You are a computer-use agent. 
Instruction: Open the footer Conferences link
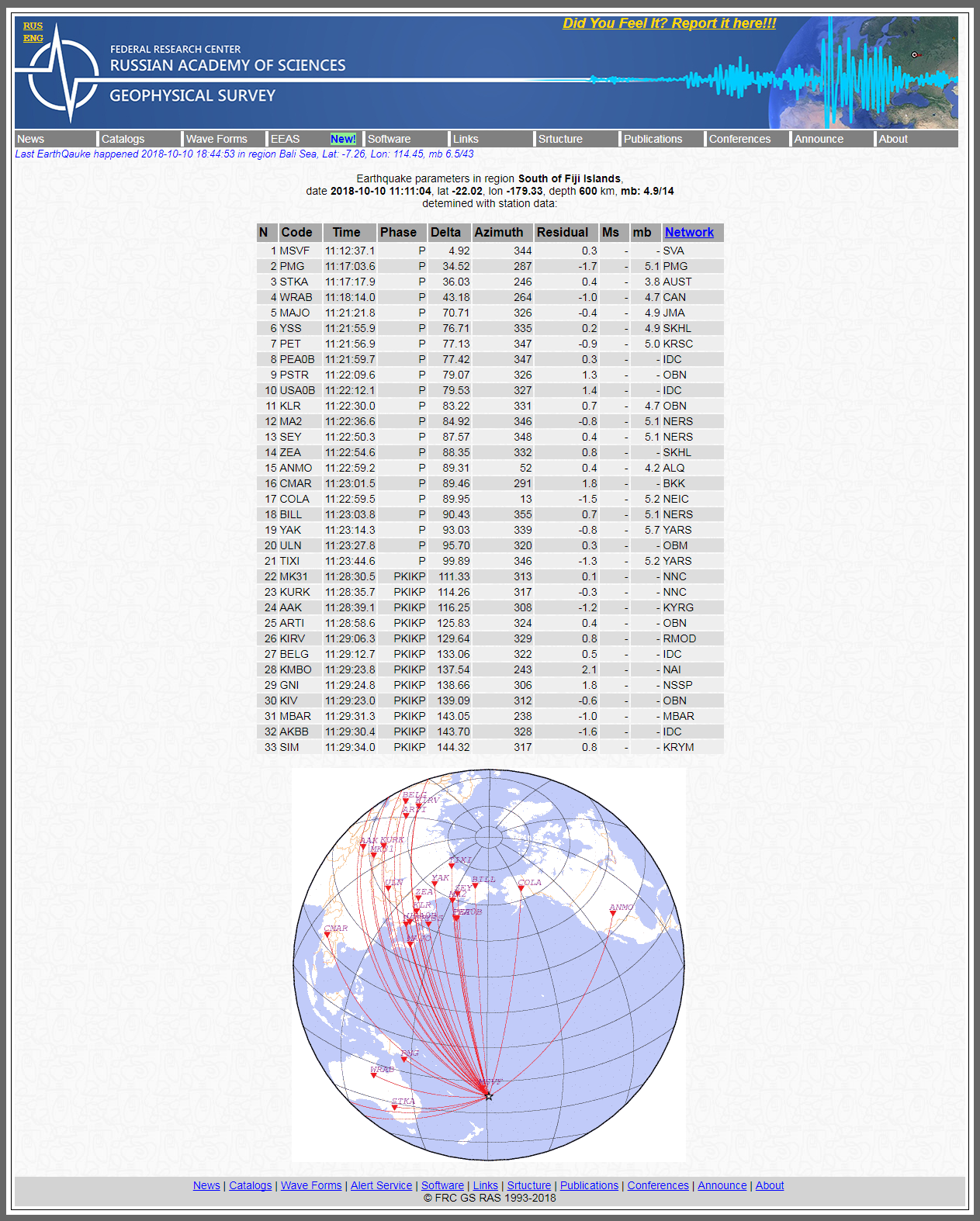(x=658, y=1185)
